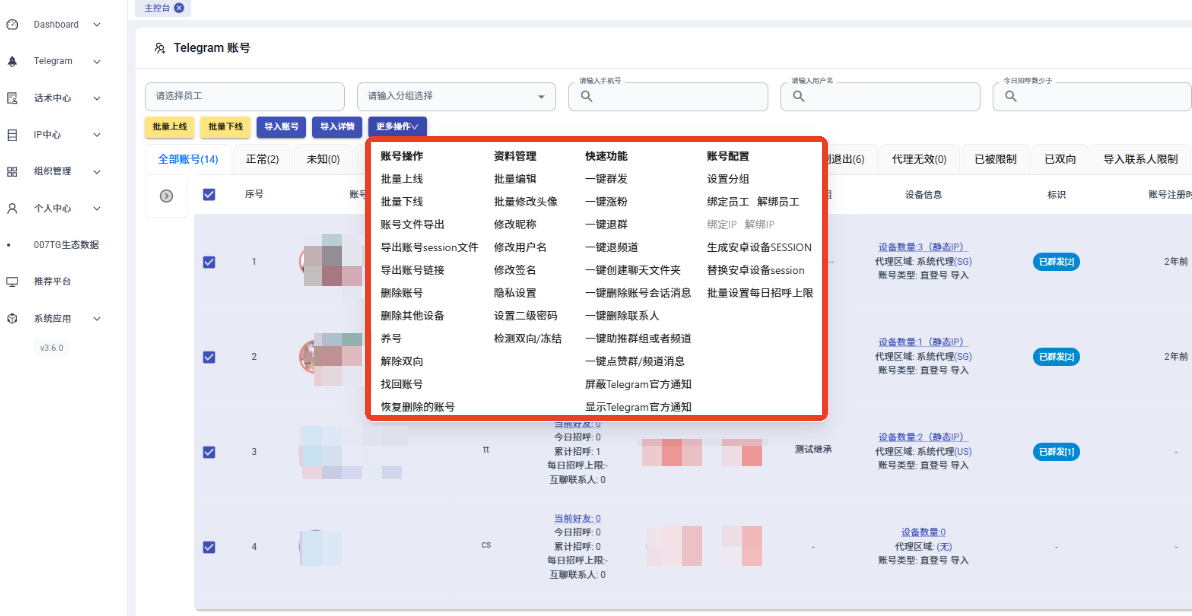
Task: Select 一键群发 from the operations menu
Action: tap(606, 179)
